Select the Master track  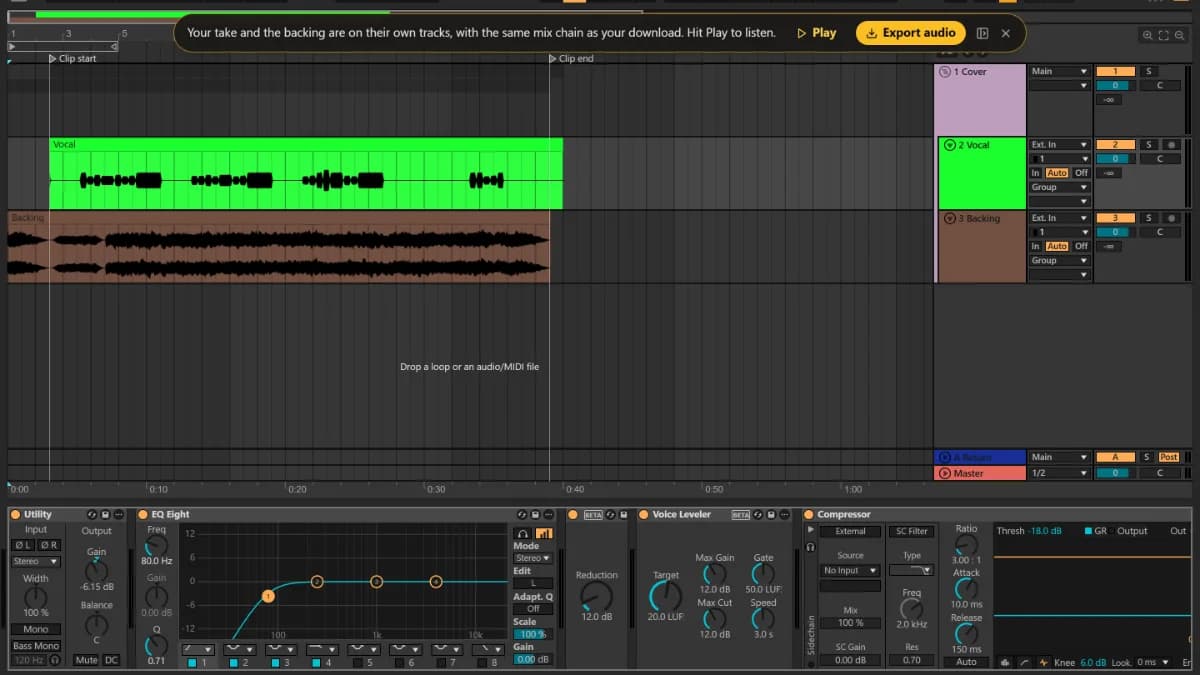pyautogui.click(x=980, y=473)
